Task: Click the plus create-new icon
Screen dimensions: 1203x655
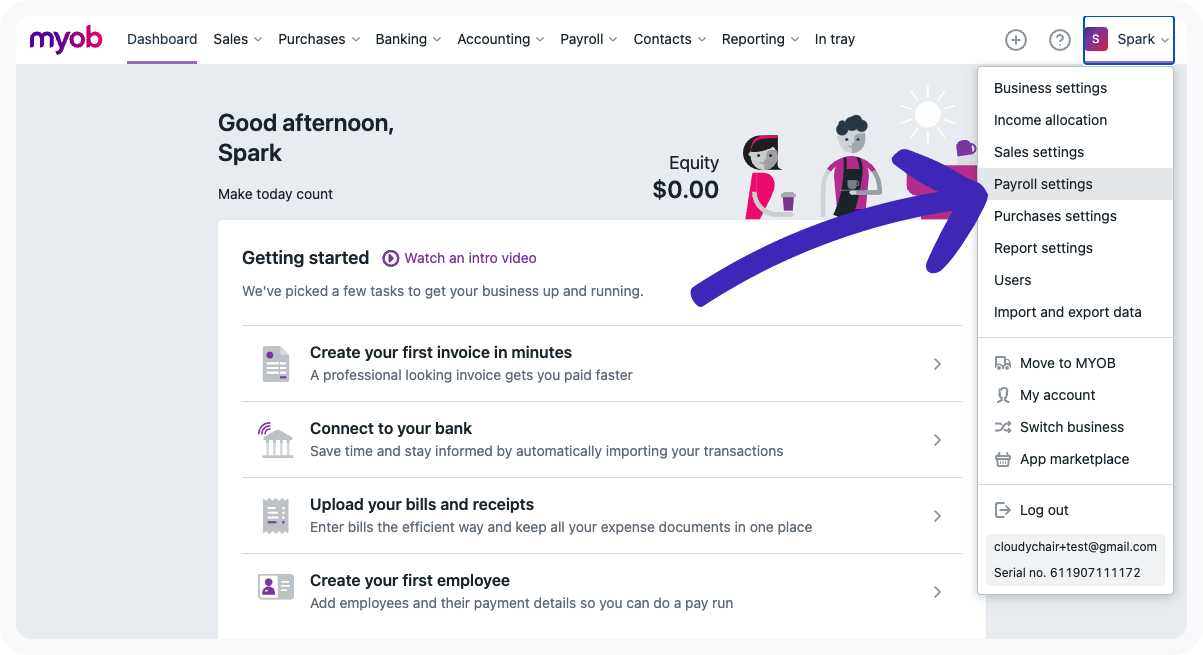Action: point(1016,40)
